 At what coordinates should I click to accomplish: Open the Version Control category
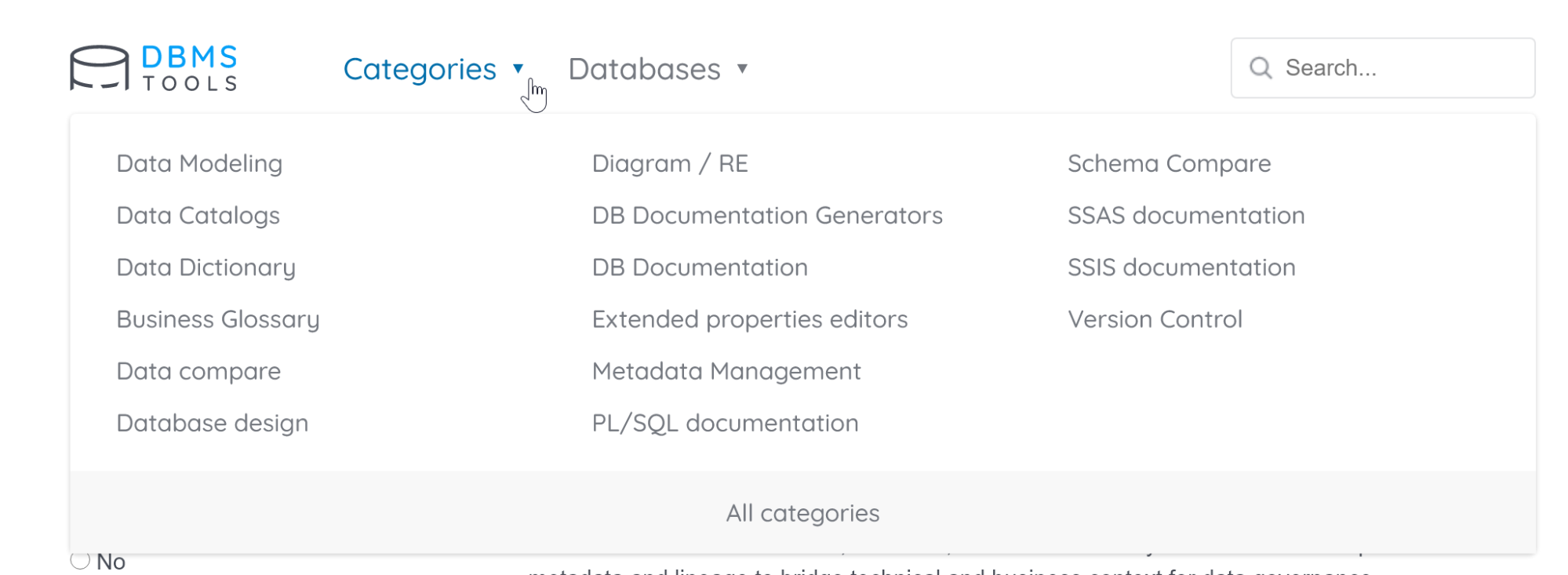tap(1155, 319)
